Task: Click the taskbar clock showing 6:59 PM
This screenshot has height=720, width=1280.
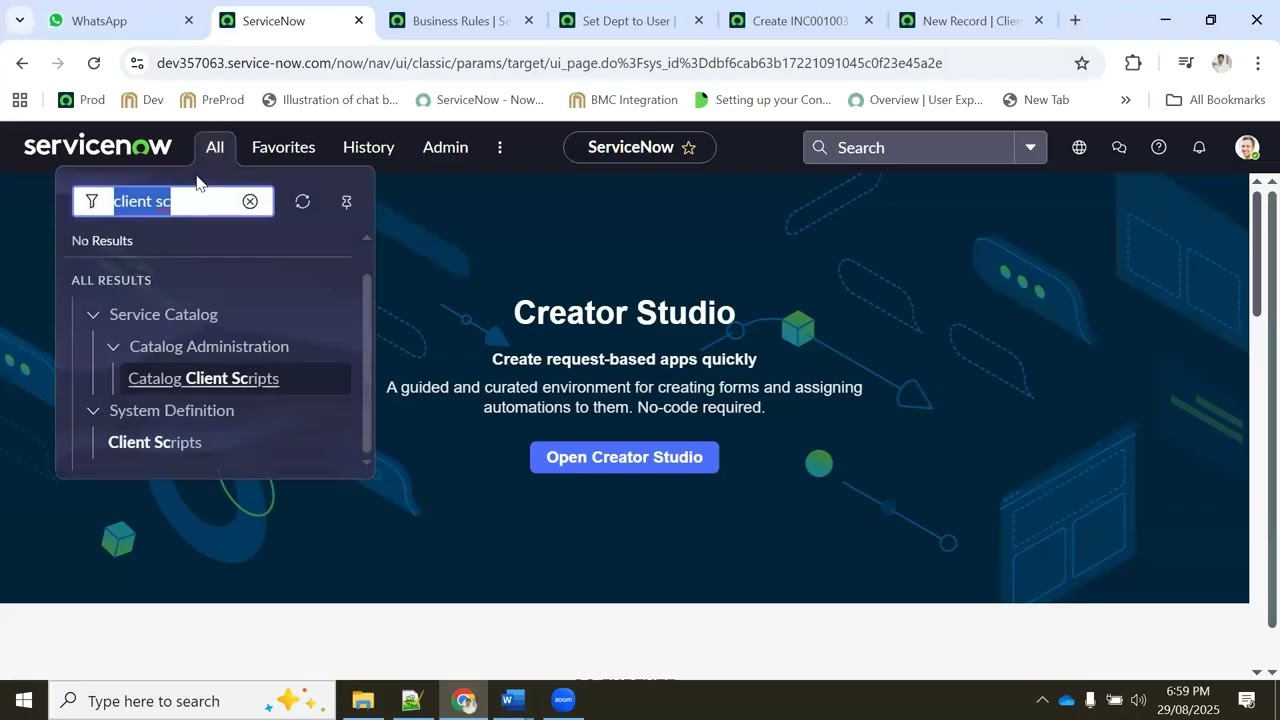Action: tap(1188, 700)
